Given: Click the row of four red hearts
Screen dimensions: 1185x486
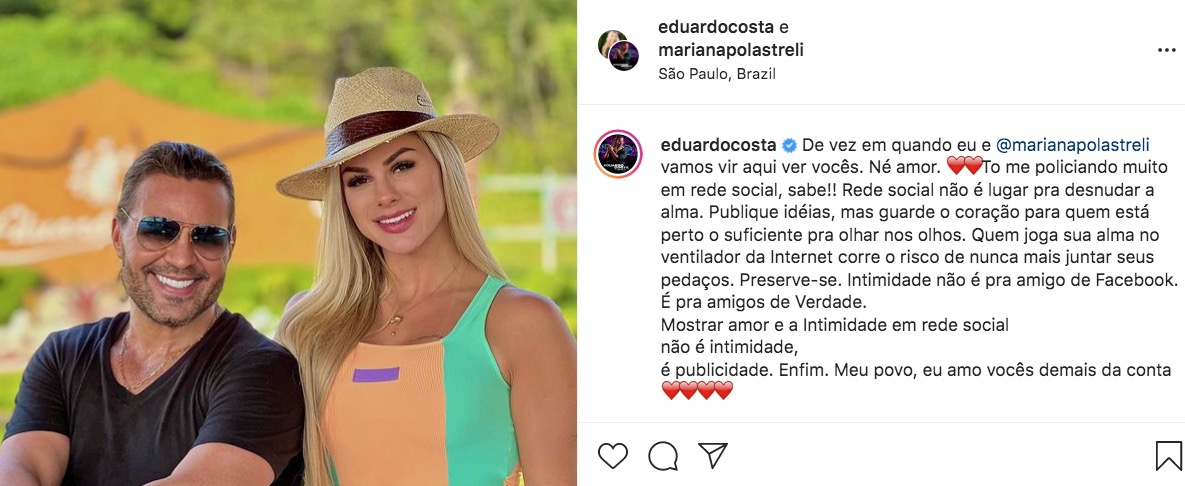Looking at the screenshot, I should coord(698,391).
